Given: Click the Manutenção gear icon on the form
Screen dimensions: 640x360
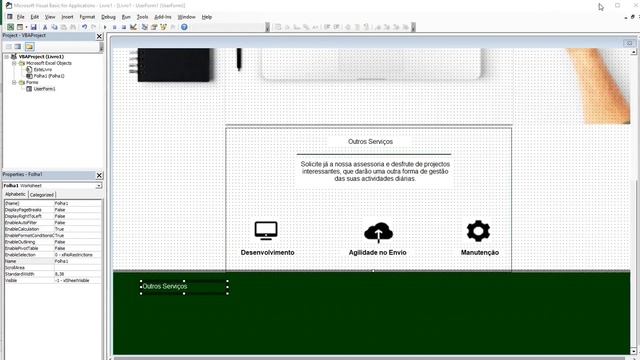Looking at the screenshot, I should coord(478,231).
